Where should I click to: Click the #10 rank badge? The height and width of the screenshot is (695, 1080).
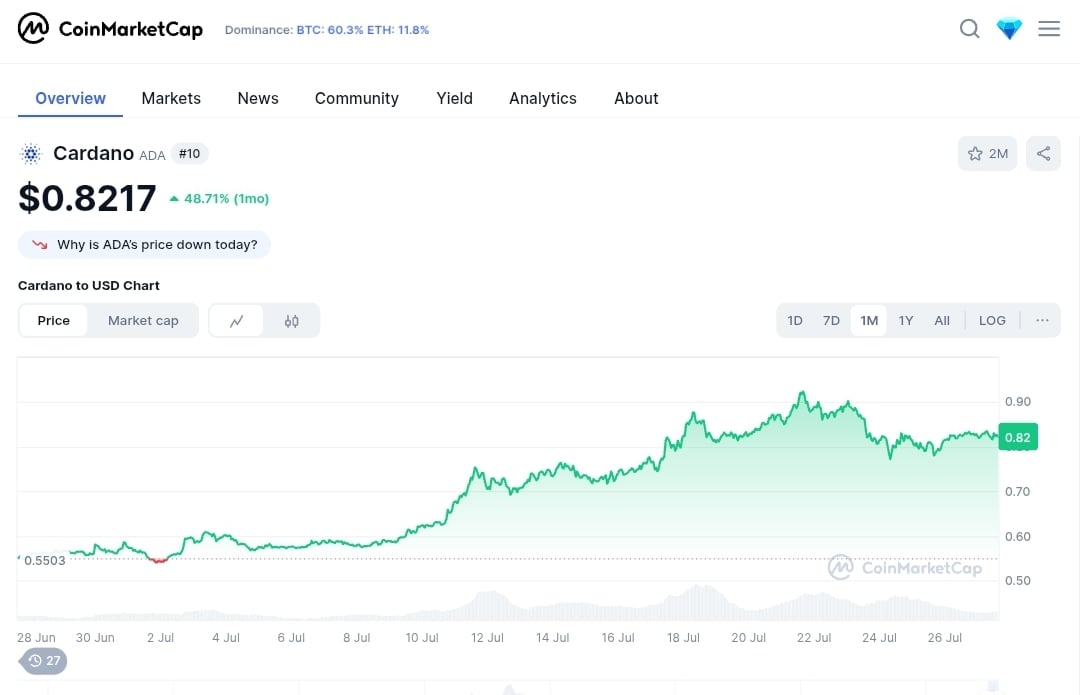pyautogui.click(x=189, y=154)
